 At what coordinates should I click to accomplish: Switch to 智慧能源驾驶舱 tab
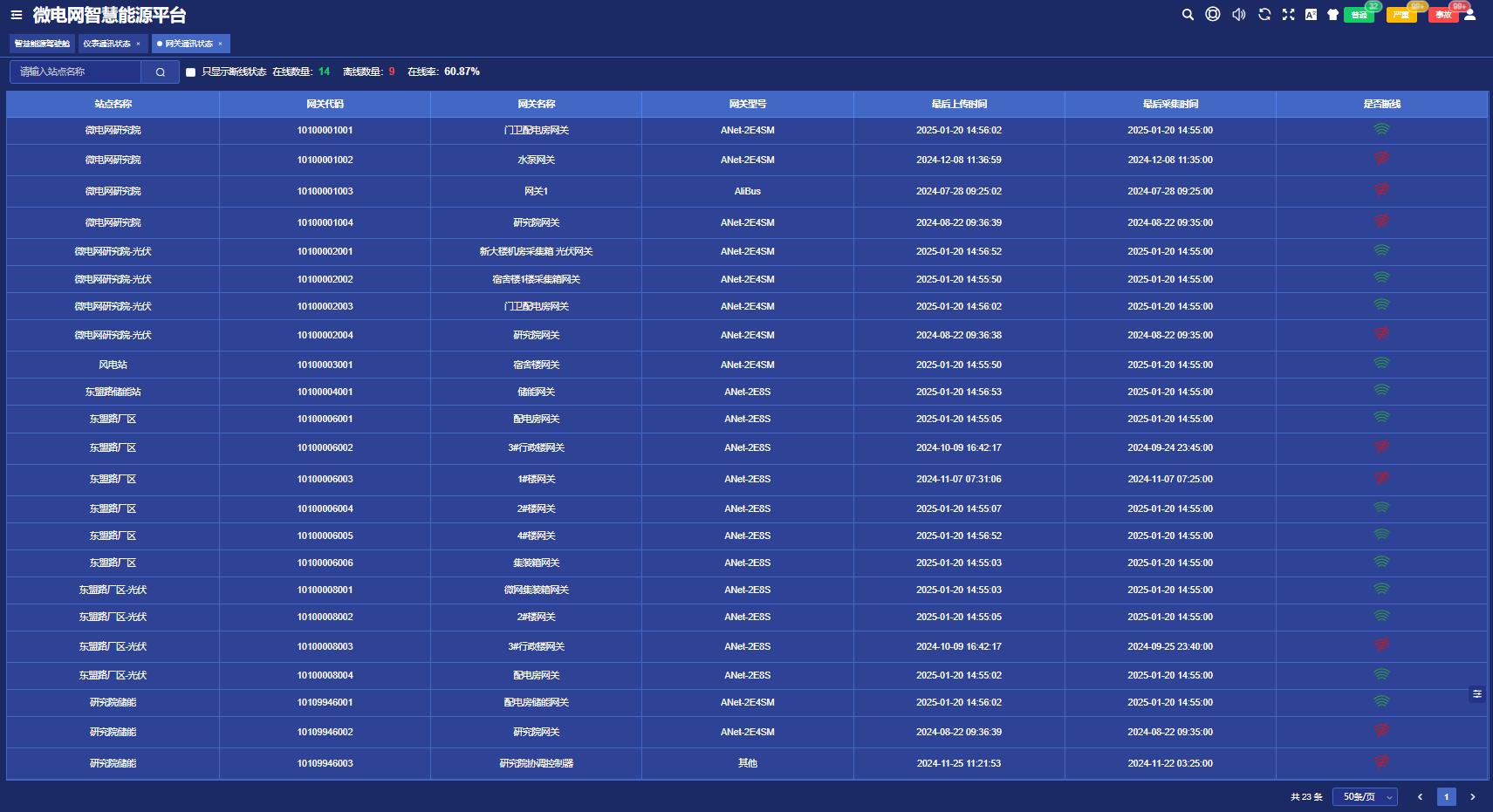click(42, 44)
